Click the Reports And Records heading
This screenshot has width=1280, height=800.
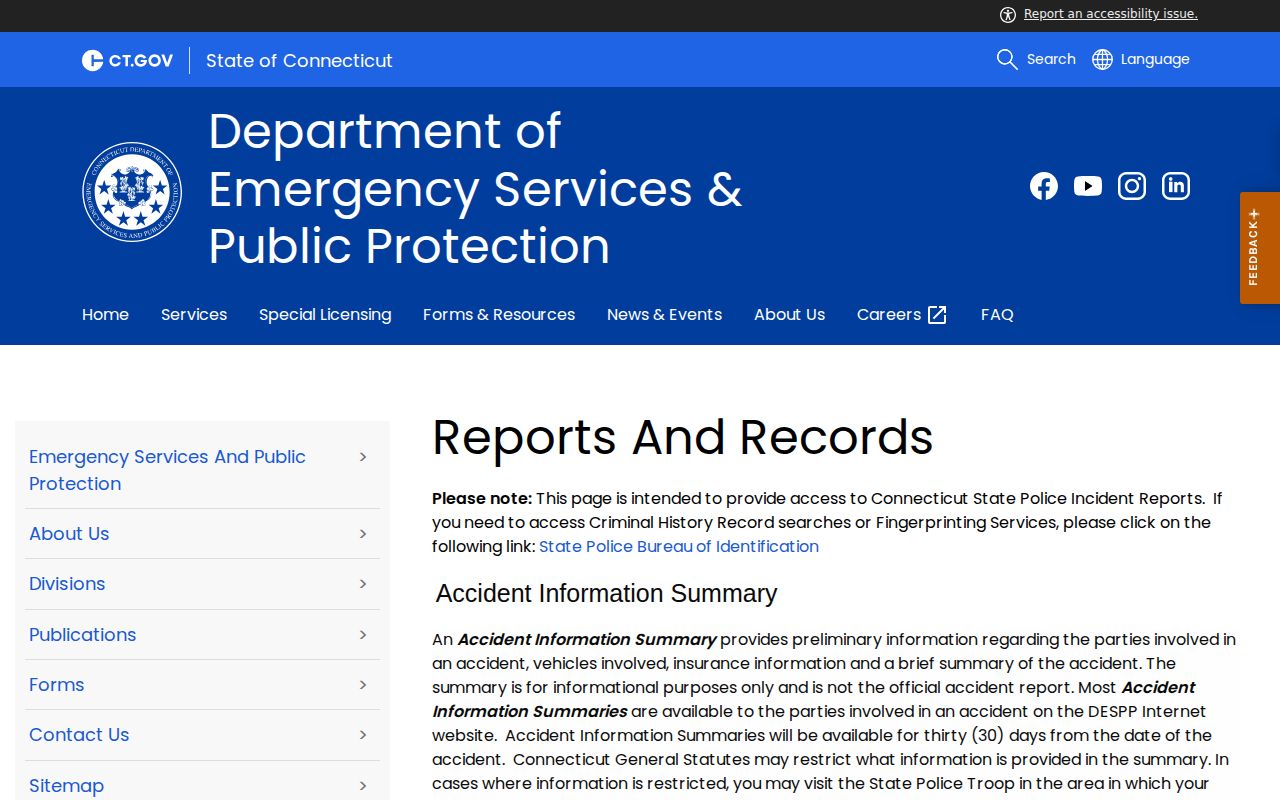[x=683, y=437]
